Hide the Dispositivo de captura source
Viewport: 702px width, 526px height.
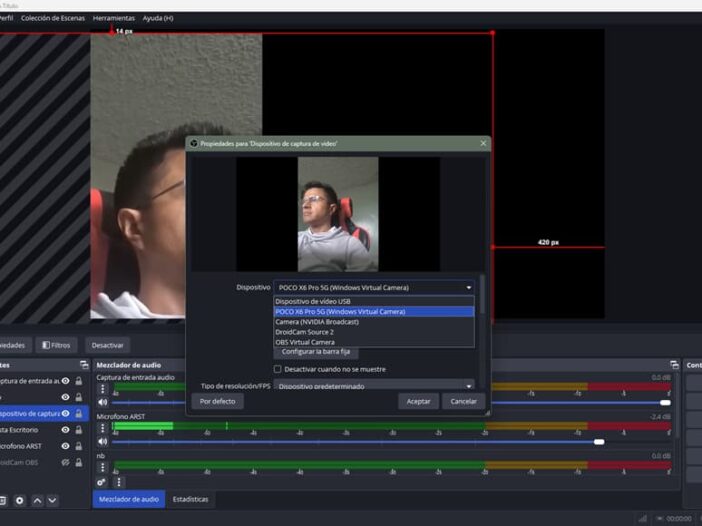(66, 413)
